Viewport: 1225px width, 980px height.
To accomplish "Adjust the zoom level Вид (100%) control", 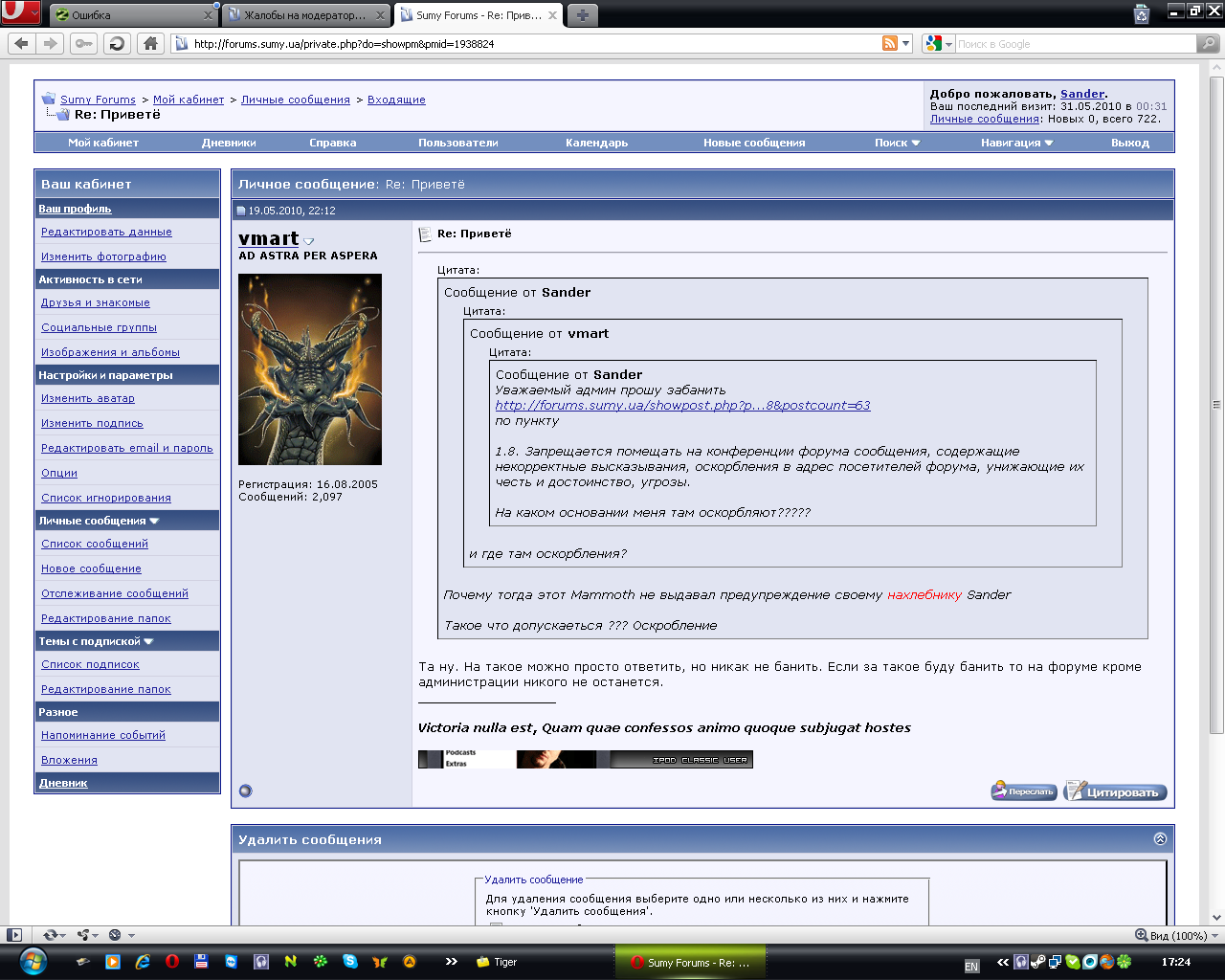I will pos(1171,935).
